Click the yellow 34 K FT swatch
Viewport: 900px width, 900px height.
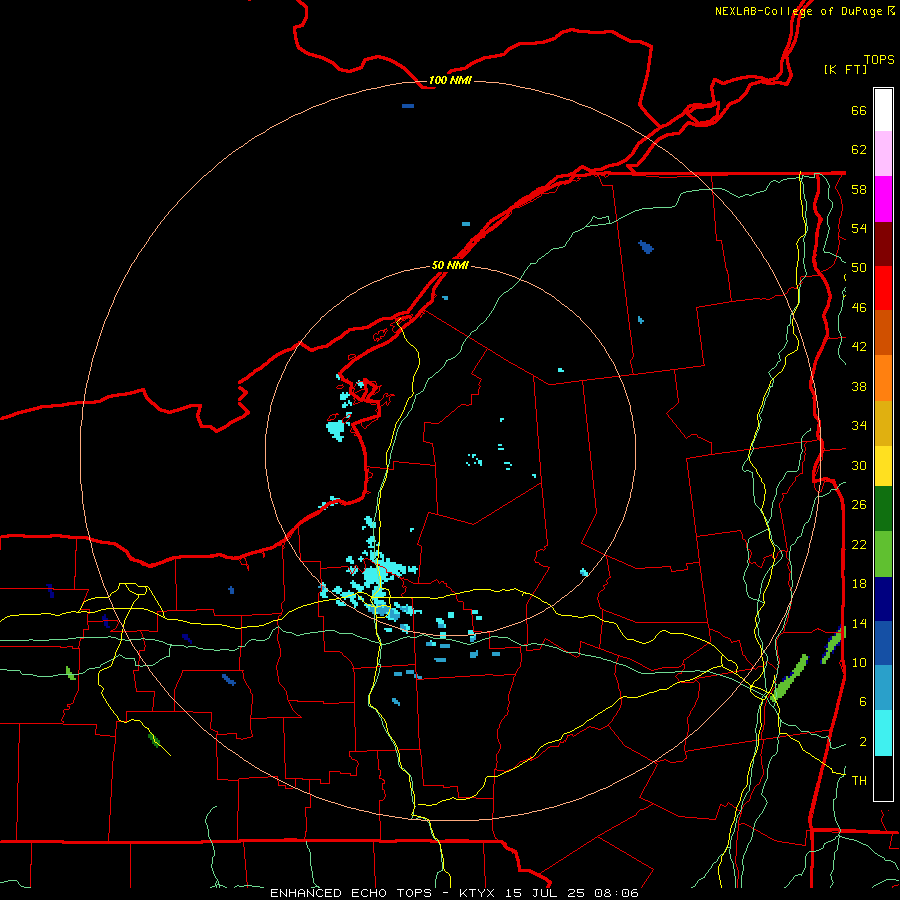point(883,465)
